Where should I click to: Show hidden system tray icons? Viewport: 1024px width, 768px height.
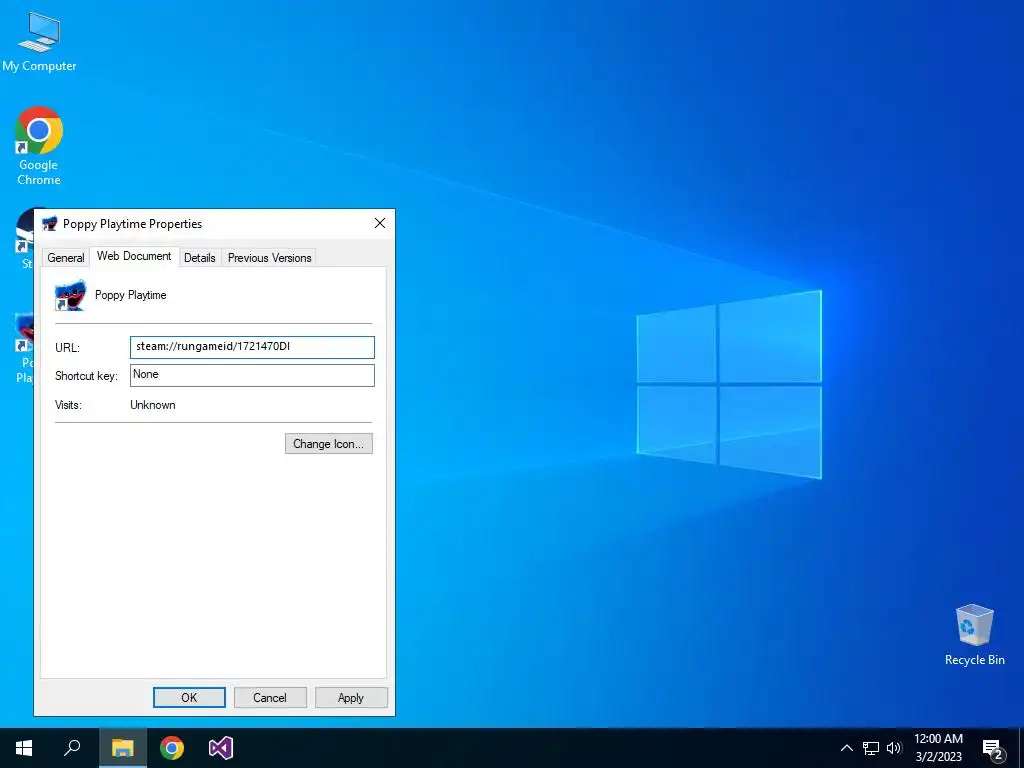[846, 748]
